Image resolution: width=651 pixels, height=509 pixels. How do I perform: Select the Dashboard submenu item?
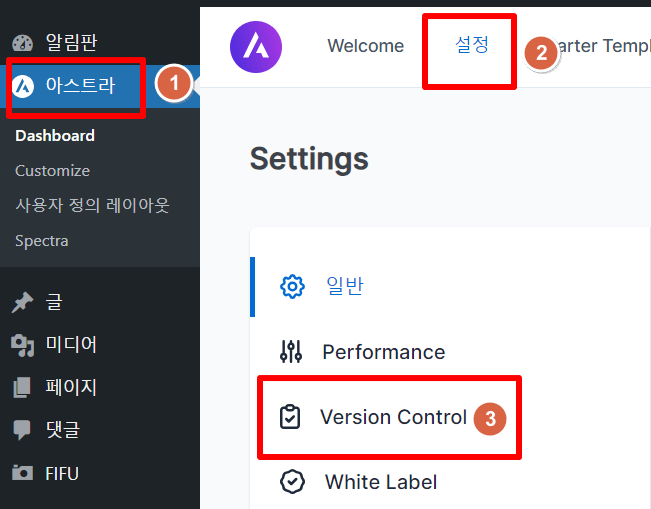55,136
